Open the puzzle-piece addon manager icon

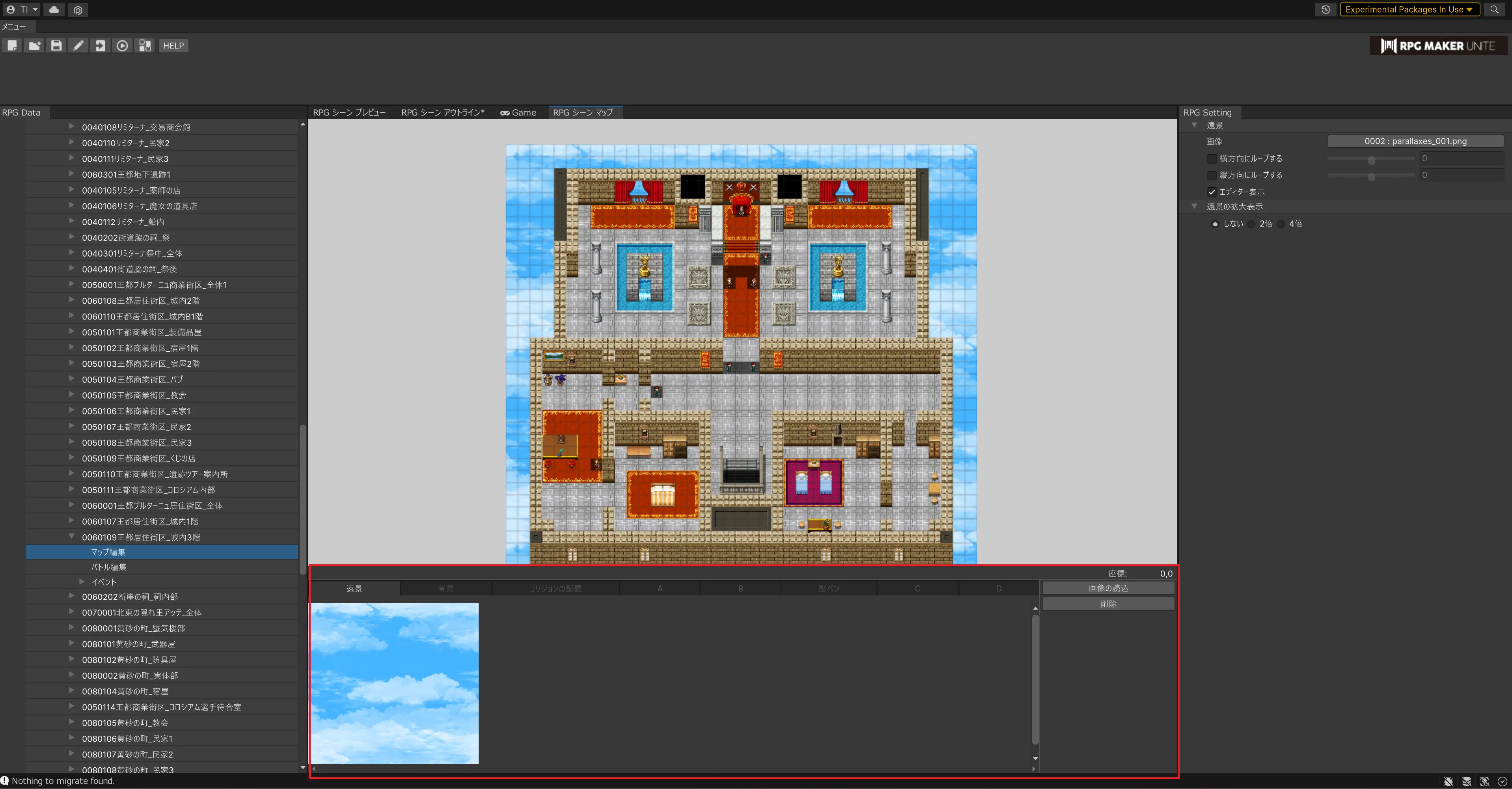point(144,46)
